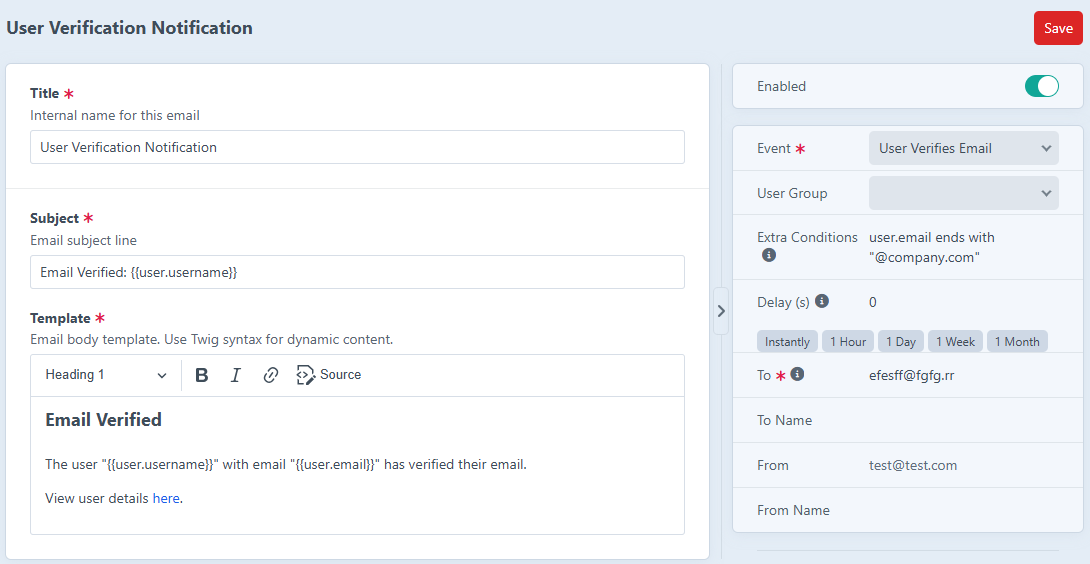
Task: Open the Heading 1 style dropdown
Action: tap(106, 375)
